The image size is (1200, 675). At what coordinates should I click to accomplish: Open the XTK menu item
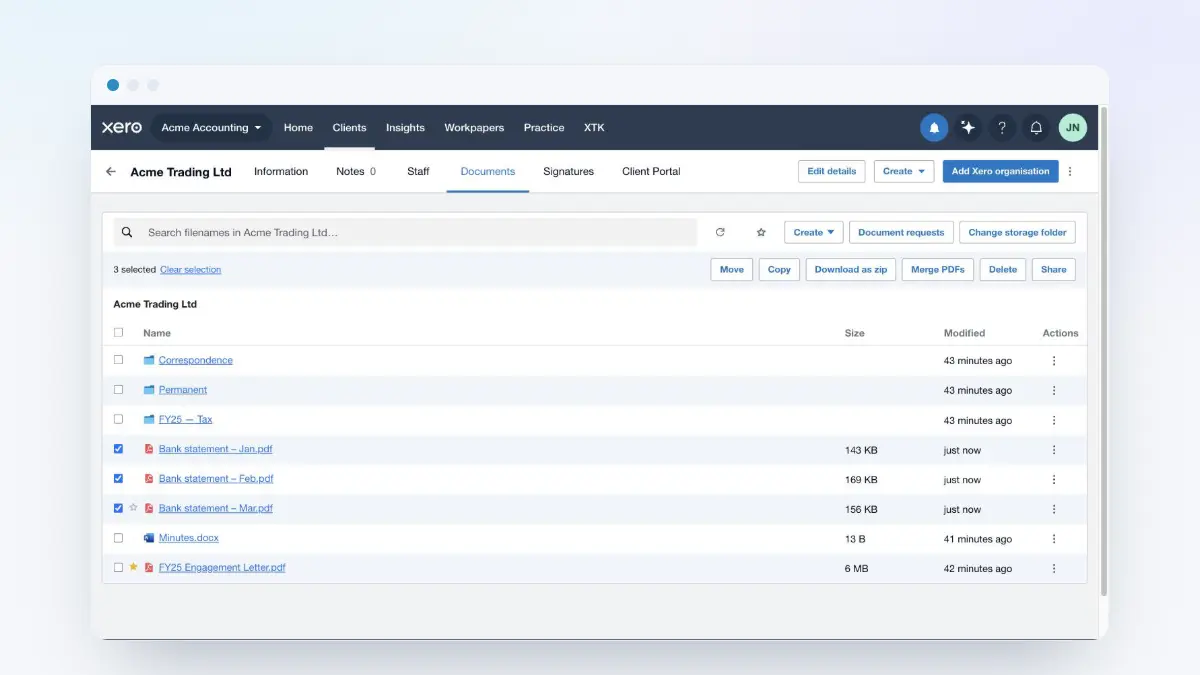tap(594, 128)
